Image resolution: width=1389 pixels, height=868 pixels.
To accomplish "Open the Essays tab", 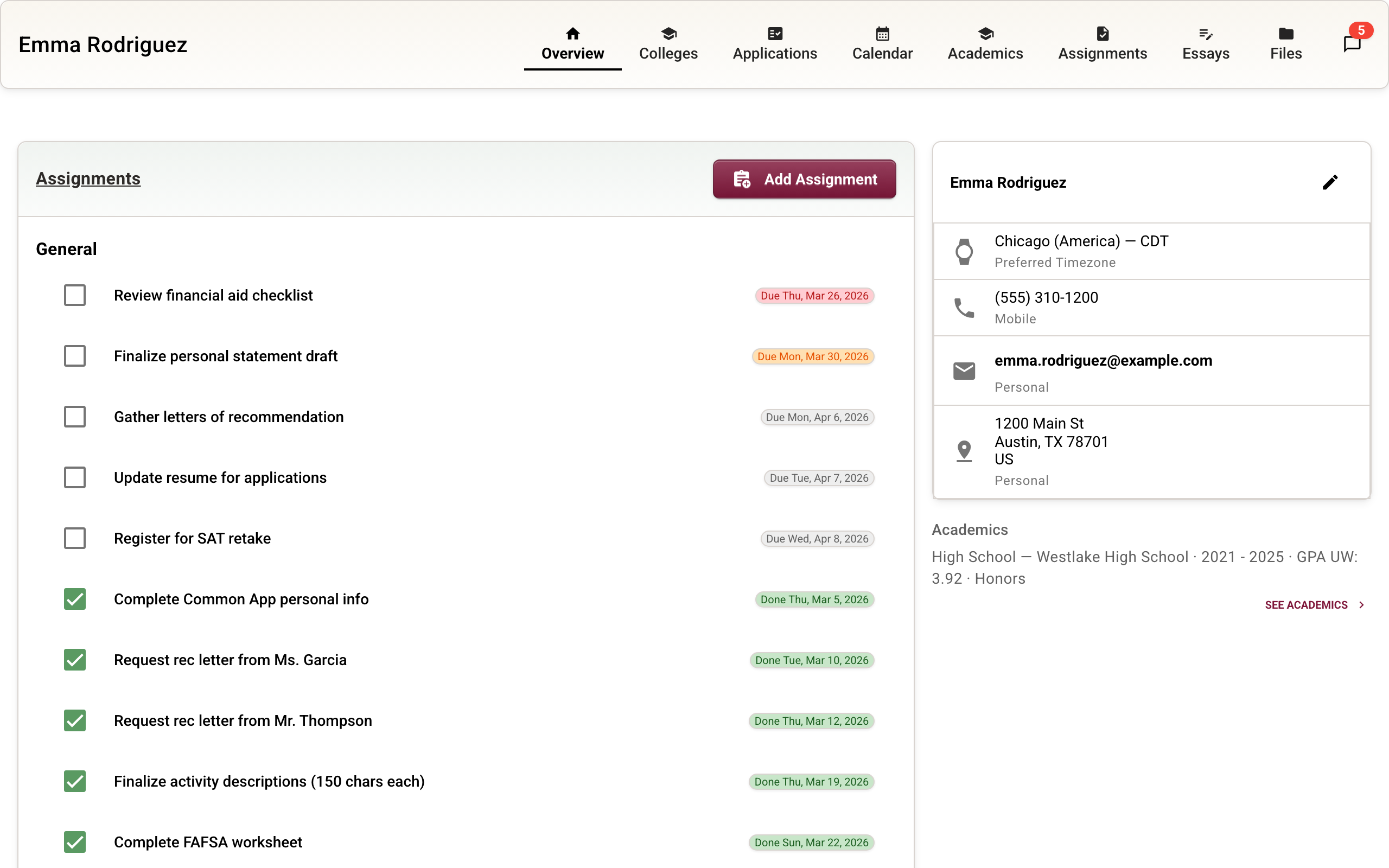I will pos(1205,44).
